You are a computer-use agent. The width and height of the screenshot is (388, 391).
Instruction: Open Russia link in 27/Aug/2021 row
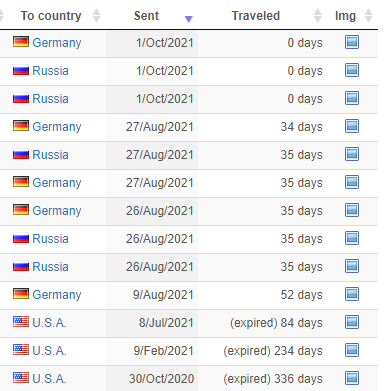coord(50,155)
